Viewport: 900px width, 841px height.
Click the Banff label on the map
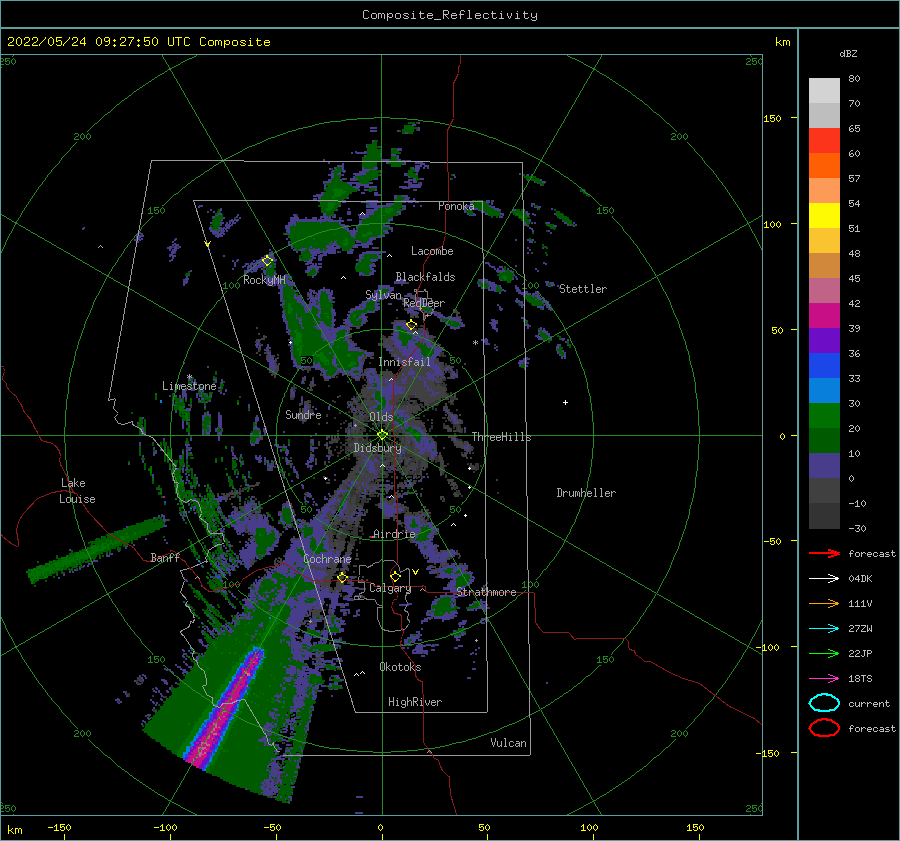pos(165,557)
